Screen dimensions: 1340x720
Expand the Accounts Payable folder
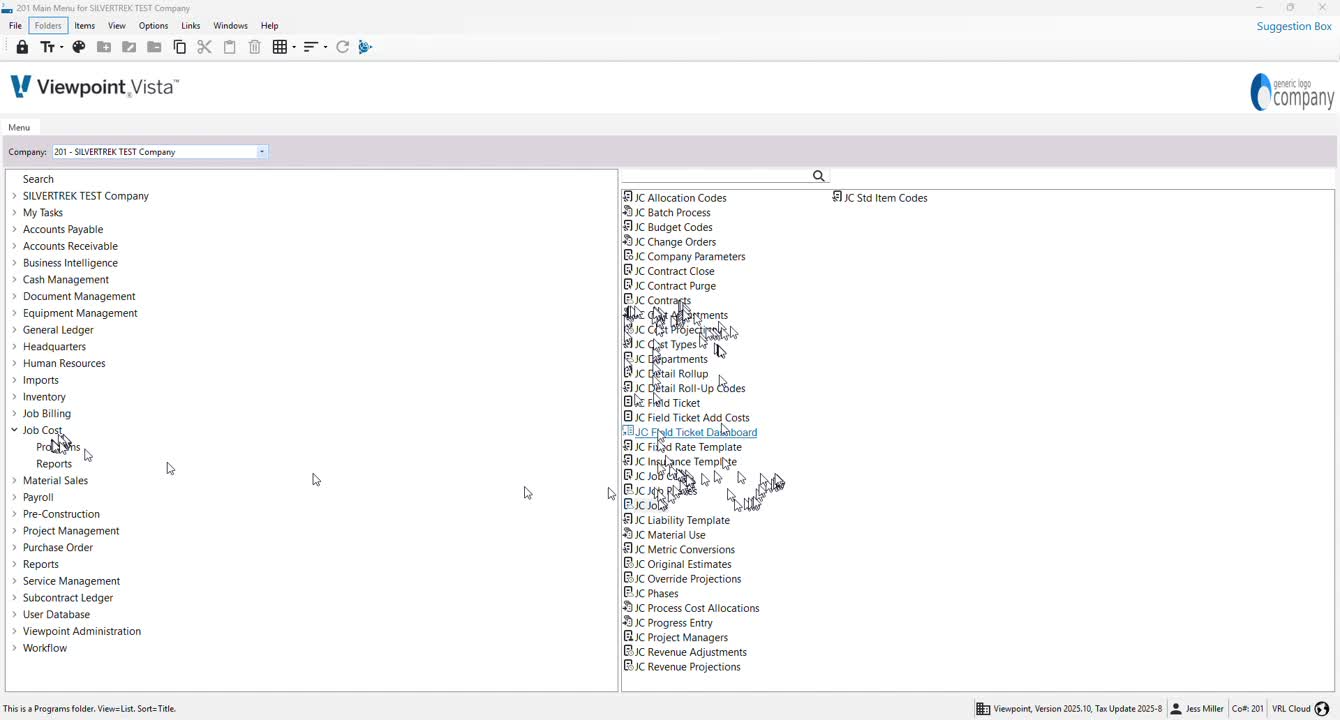[x=14, y=229]
